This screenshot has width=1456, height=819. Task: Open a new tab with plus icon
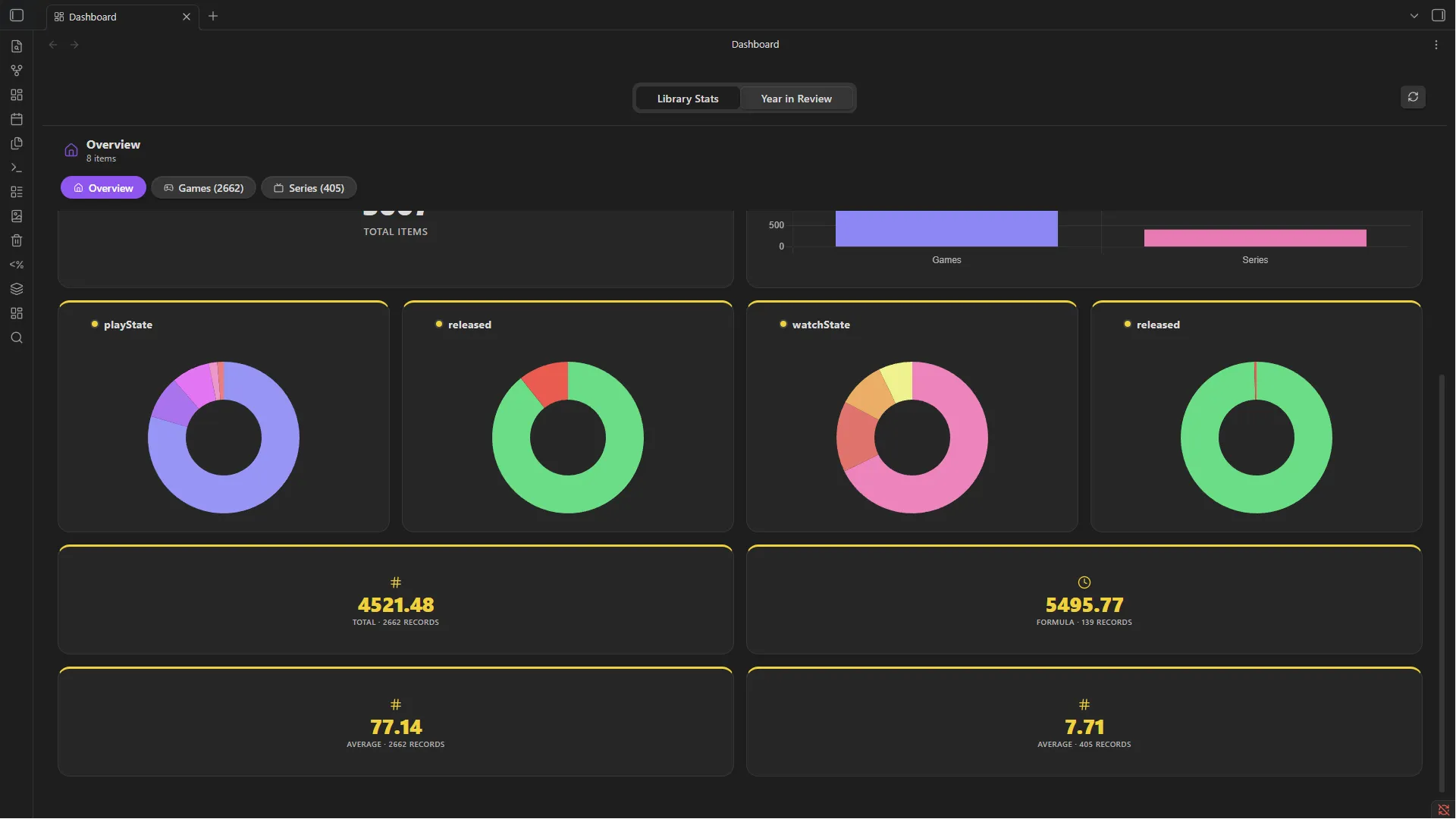click(213, 16)
